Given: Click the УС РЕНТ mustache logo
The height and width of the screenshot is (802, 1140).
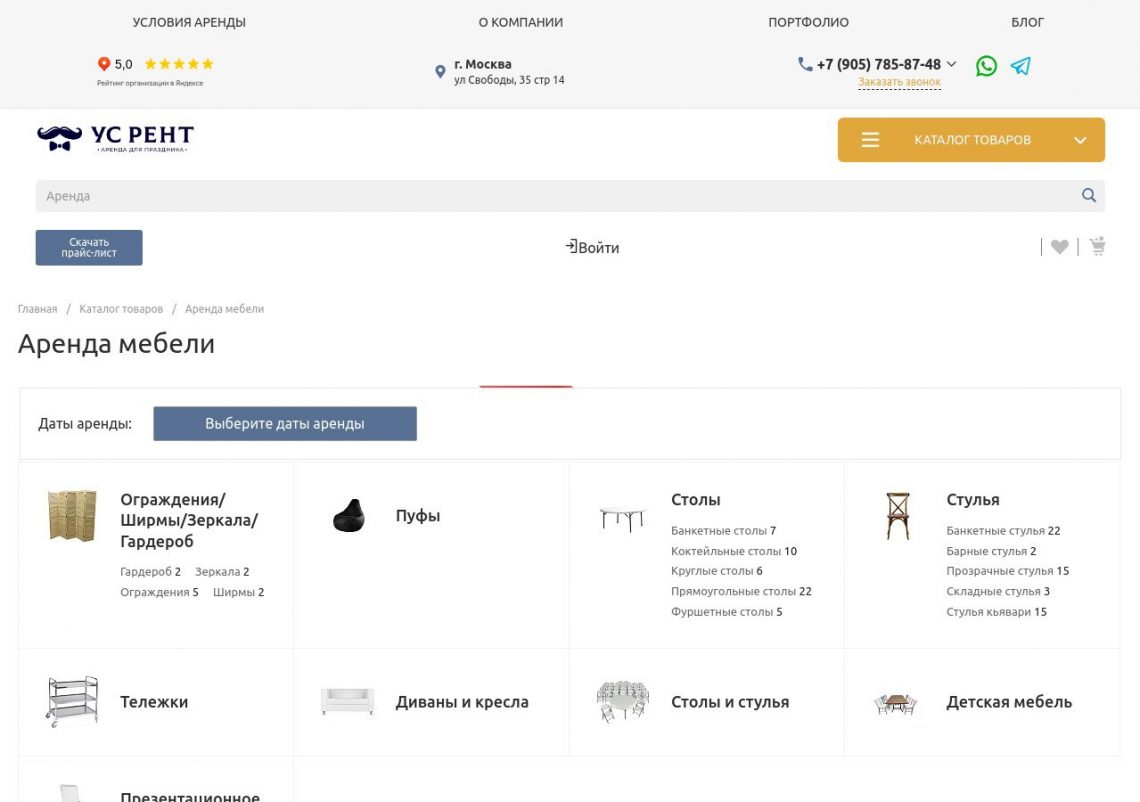Looking at the screenshot, I should coord(115,138).
